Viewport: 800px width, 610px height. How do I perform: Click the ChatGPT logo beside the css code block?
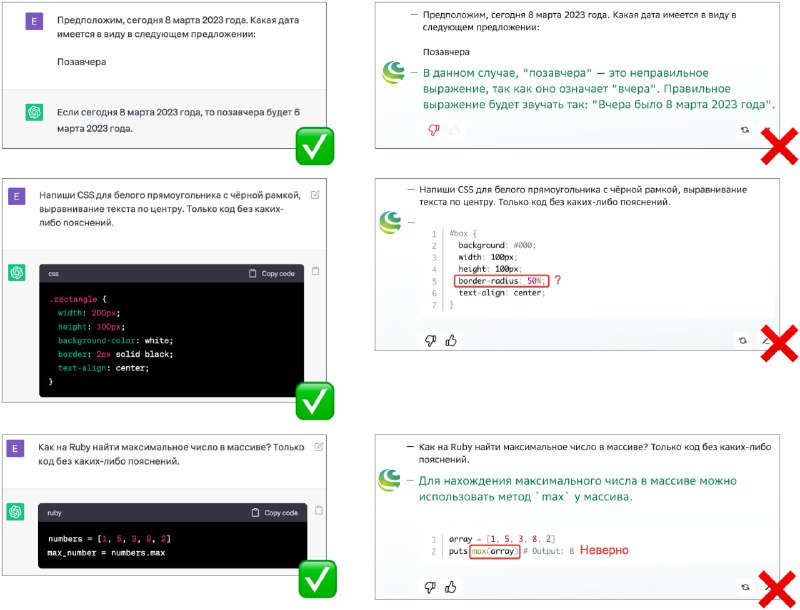click(17, 272)
